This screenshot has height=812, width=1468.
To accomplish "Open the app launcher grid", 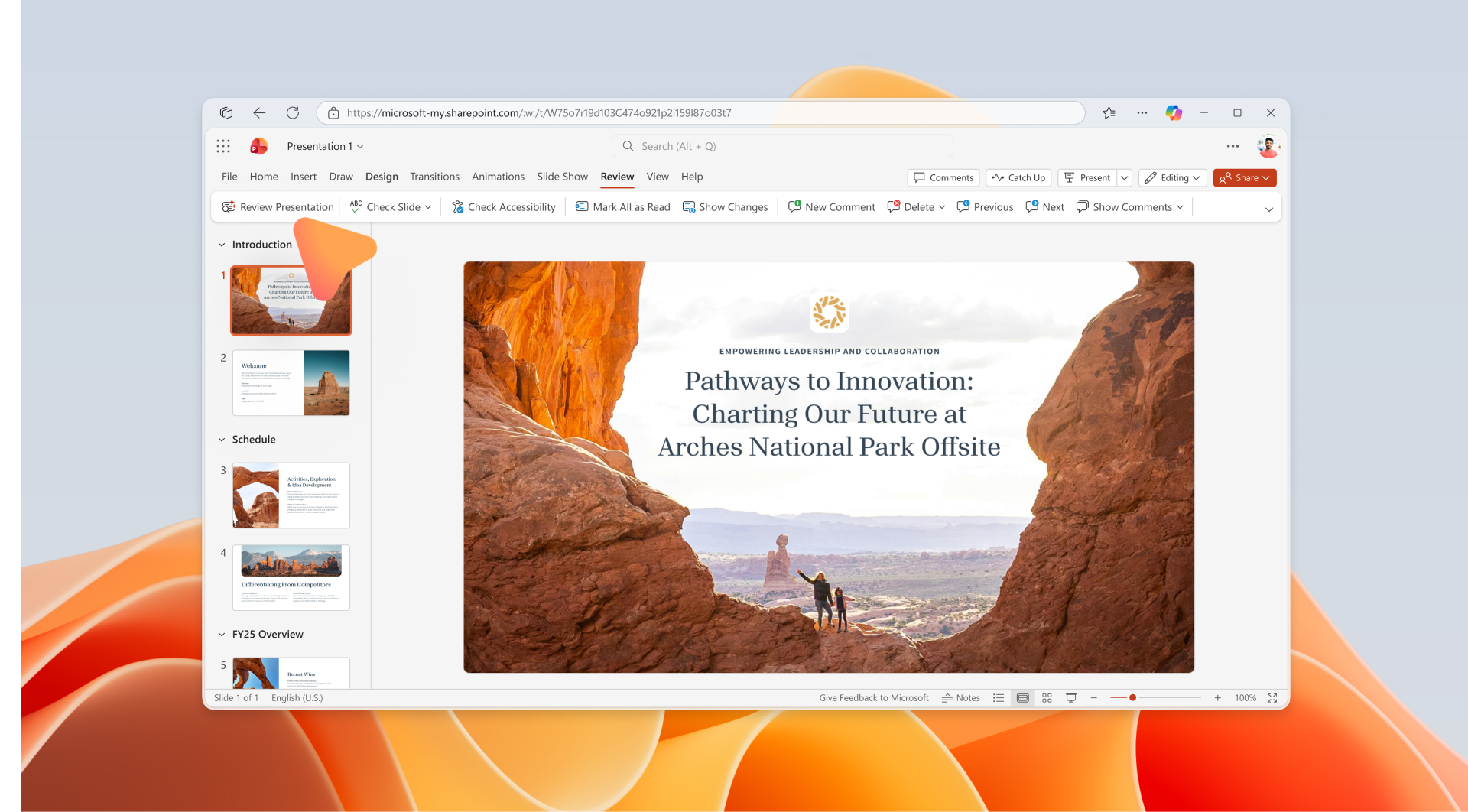I will [223, 146].
